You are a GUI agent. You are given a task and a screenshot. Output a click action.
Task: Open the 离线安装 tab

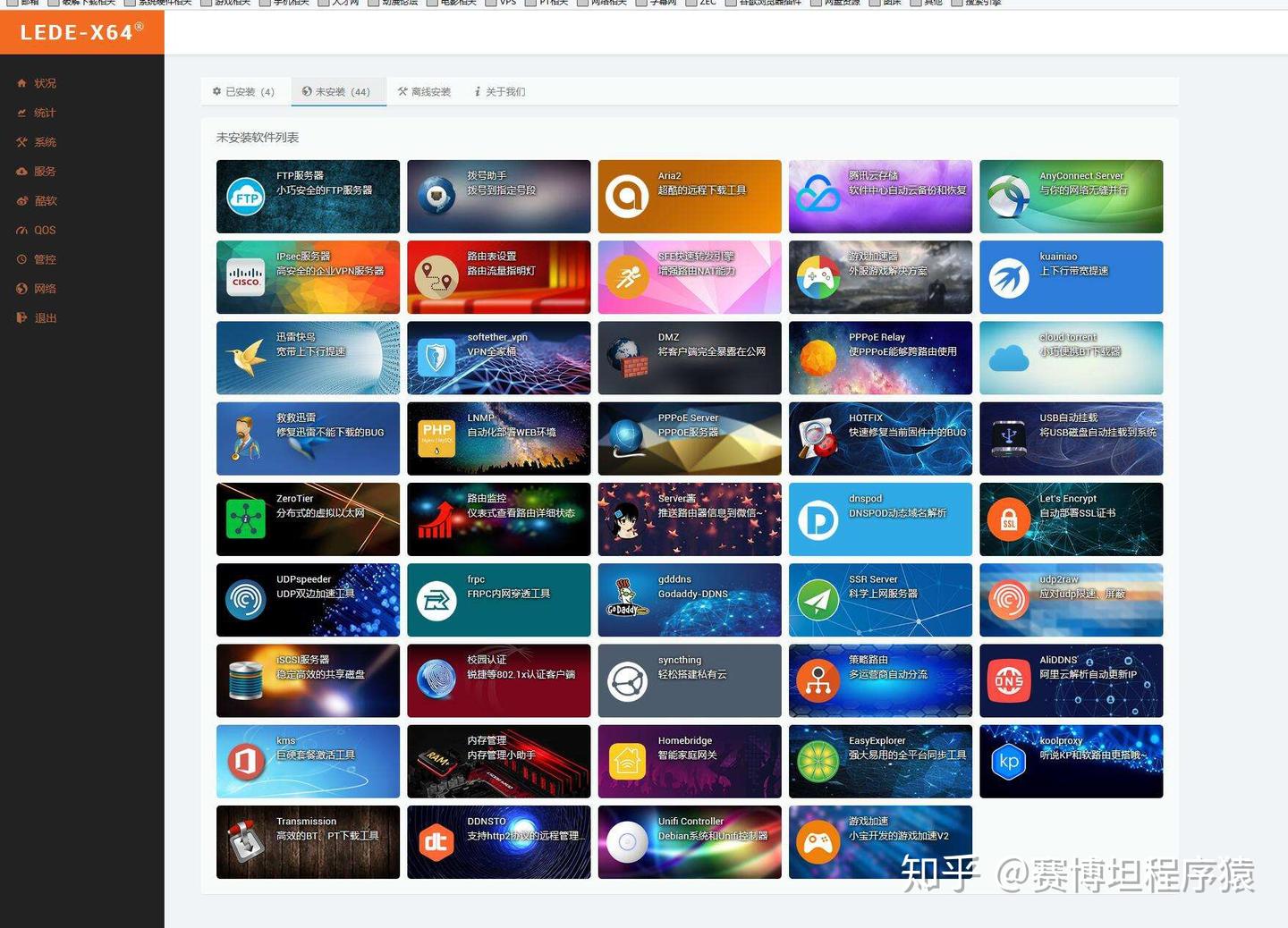pyautogui.click(x=425, y=91)
